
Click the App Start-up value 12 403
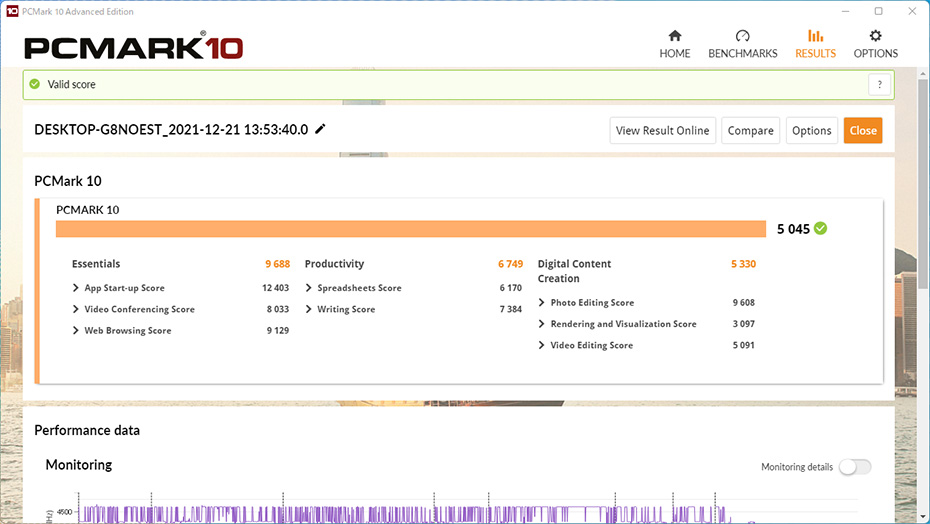coord(275,288)
